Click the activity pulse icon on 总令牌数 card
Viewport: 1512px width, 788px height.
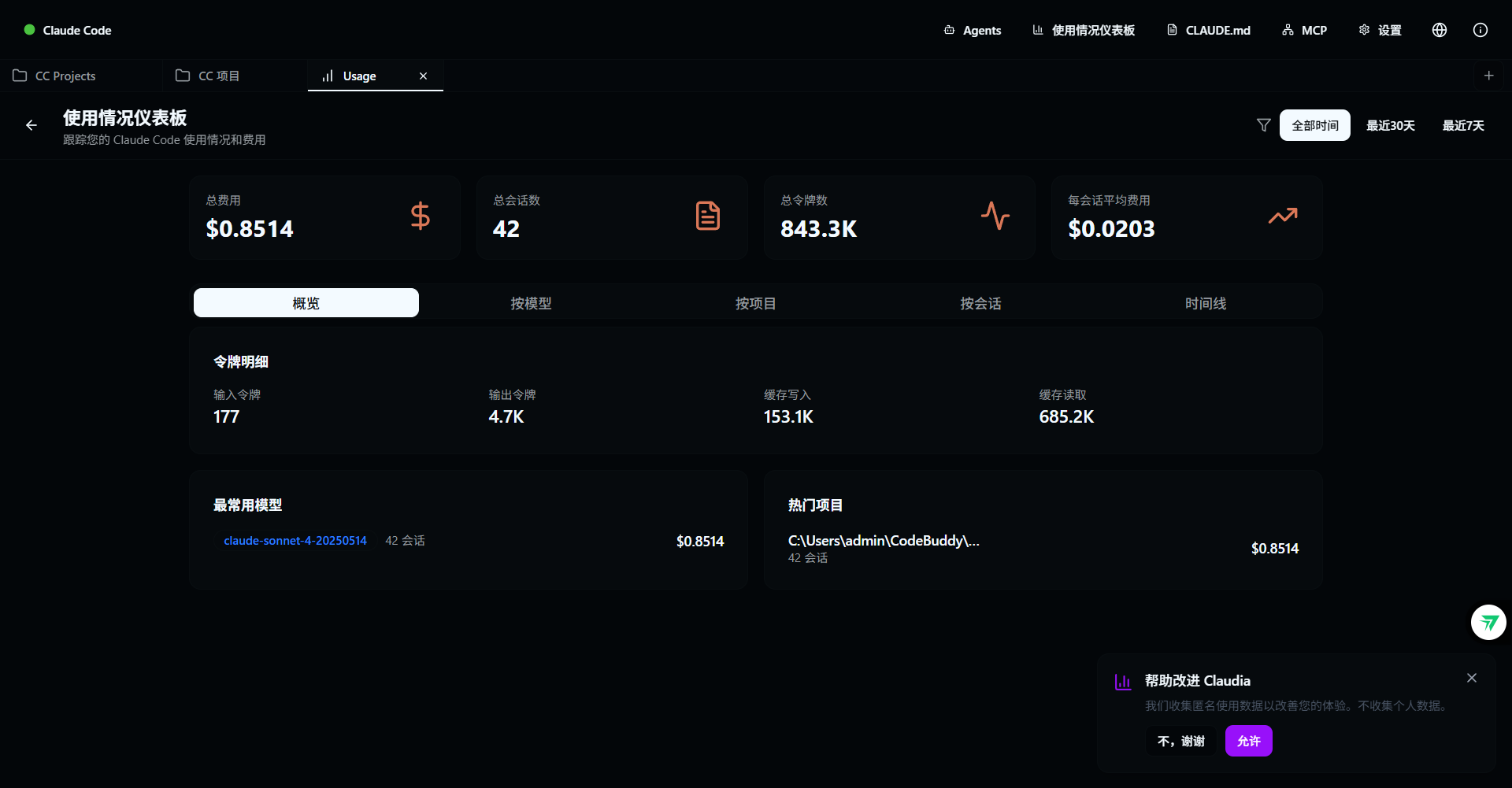tap(995, 216)
